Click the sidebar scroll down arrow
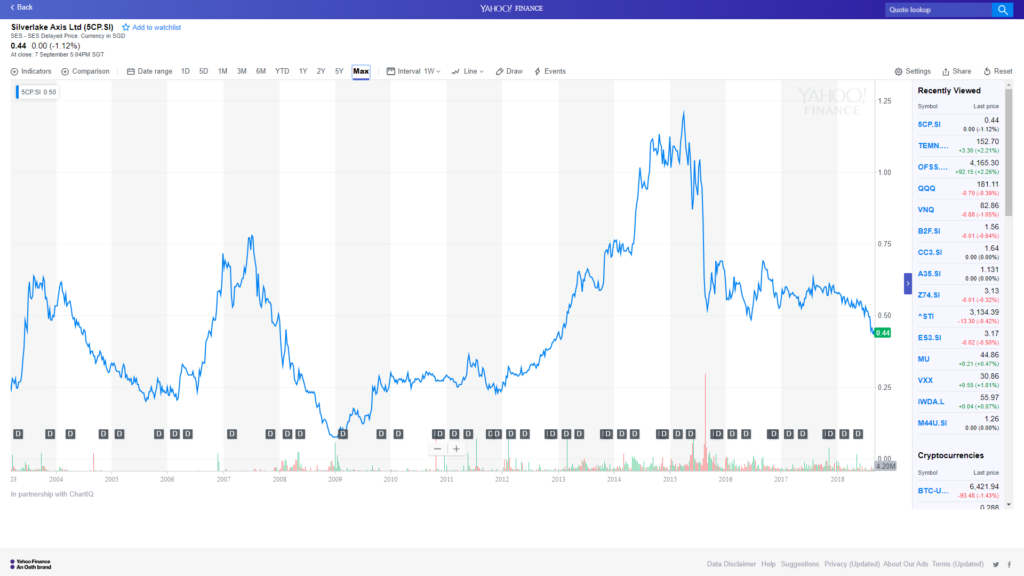1024x576 pixels. click(x=1008, y=504)
